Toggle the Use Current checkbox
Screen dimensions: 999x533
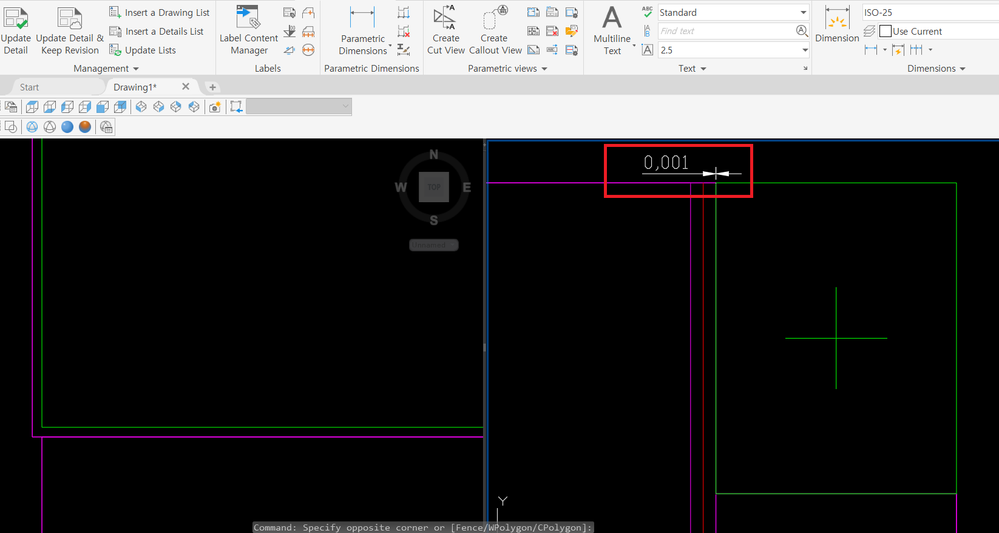[x=886, y=31]
